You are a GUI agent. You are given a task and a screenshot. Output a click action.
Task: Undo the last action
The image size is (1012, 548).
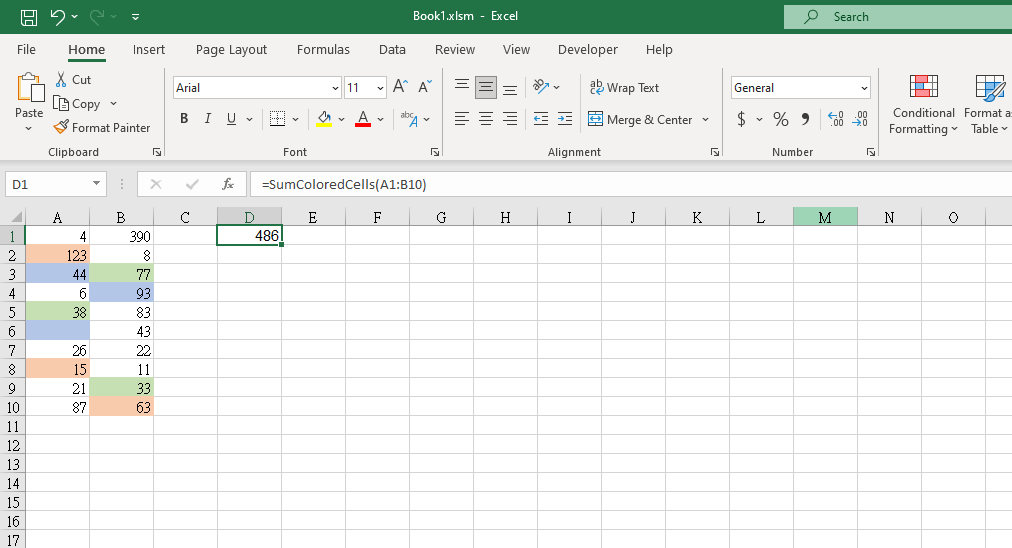[x=58, y=17]
